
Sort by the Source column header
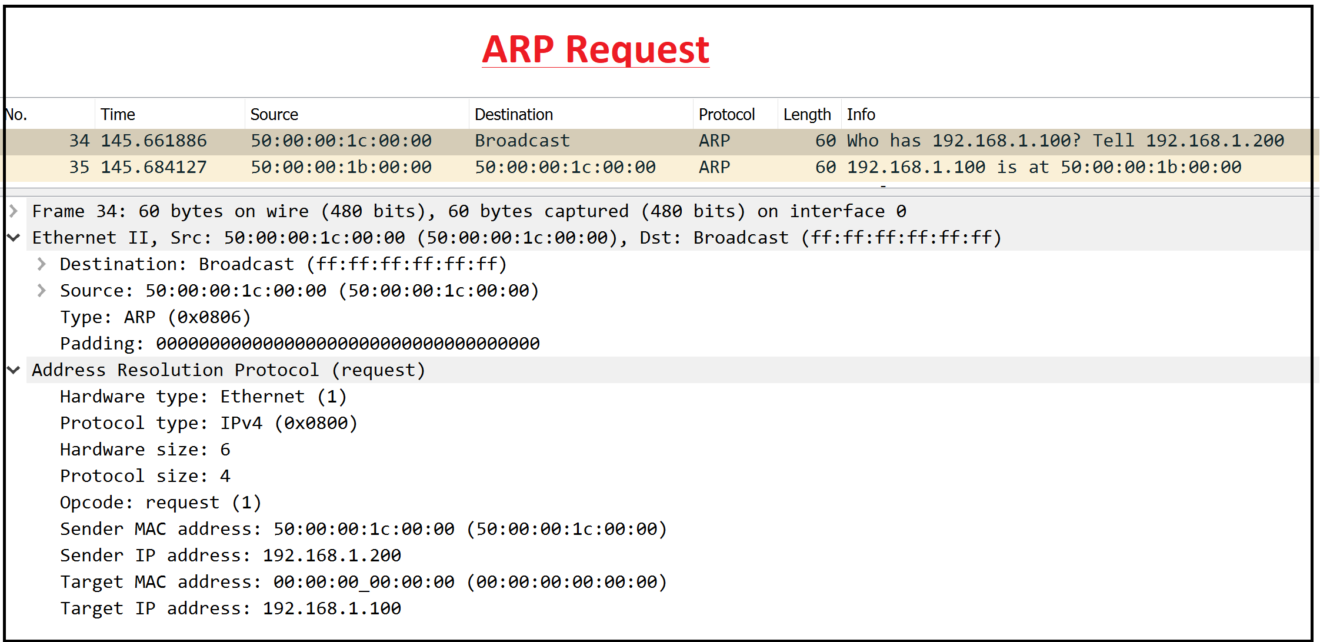click(x=274, y=114)
